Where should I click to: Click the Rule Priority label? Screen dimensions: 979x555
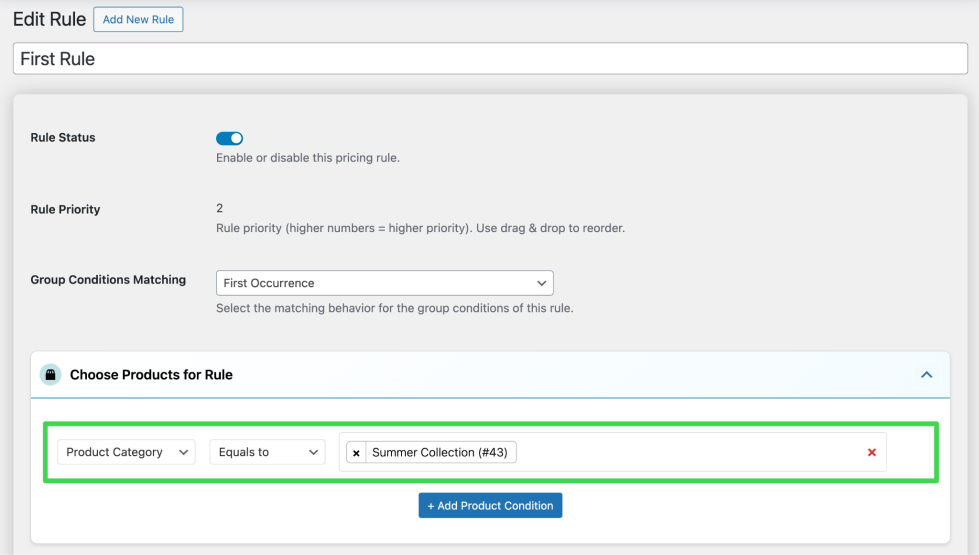[65, 210]
